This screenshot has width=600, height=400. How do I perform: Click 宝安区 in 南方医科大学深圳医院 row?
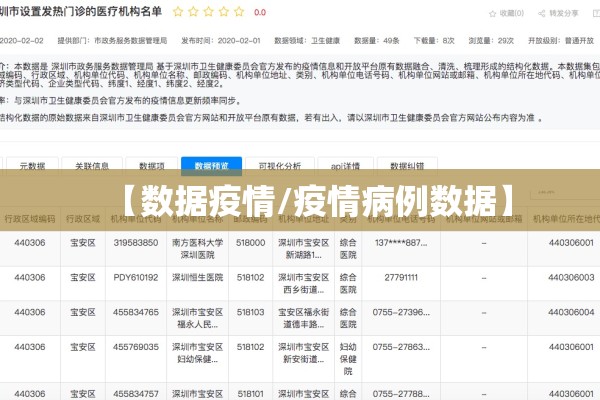[83, 243]
